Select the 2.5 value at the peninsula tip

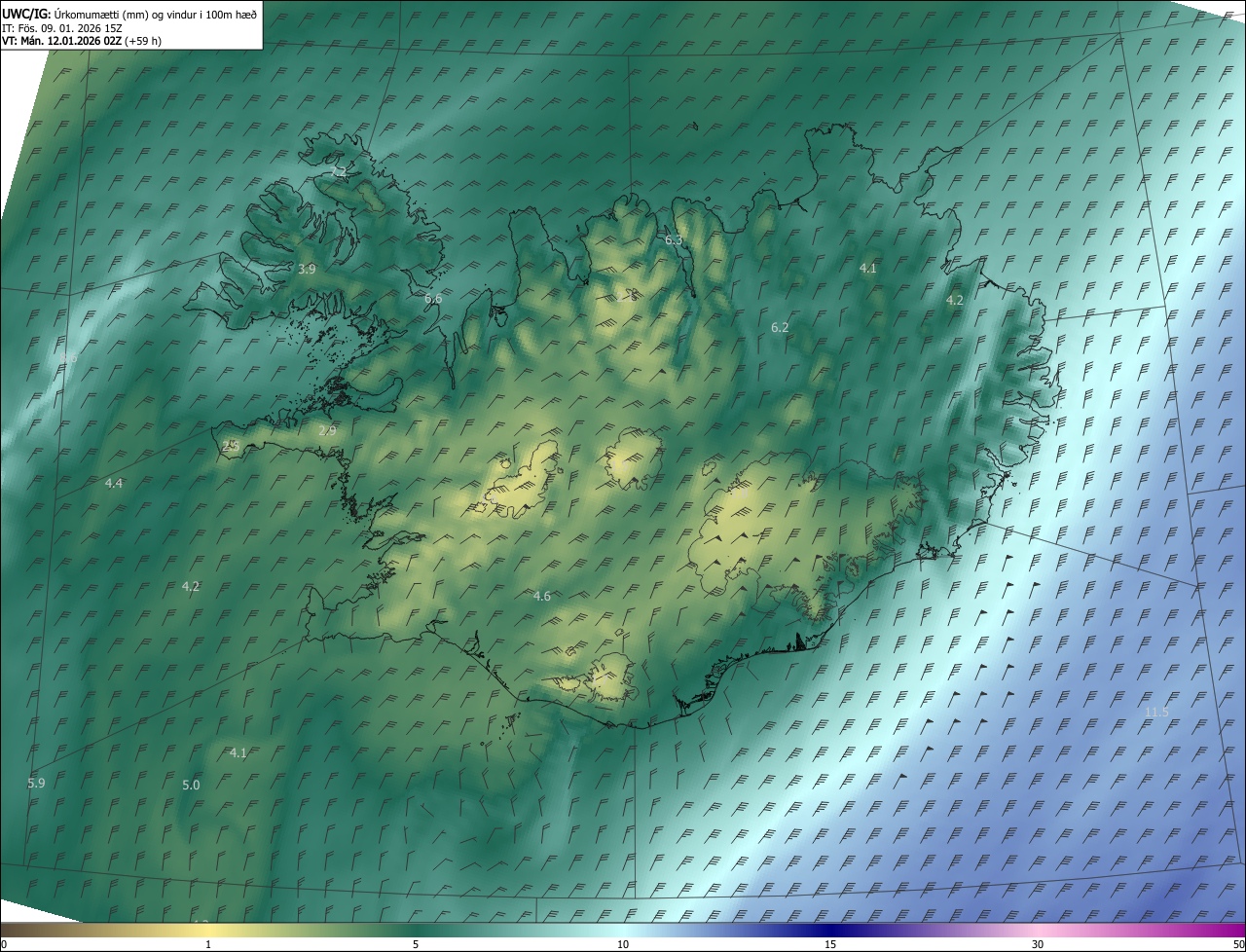pyautogui.click(x=231, y=445)
